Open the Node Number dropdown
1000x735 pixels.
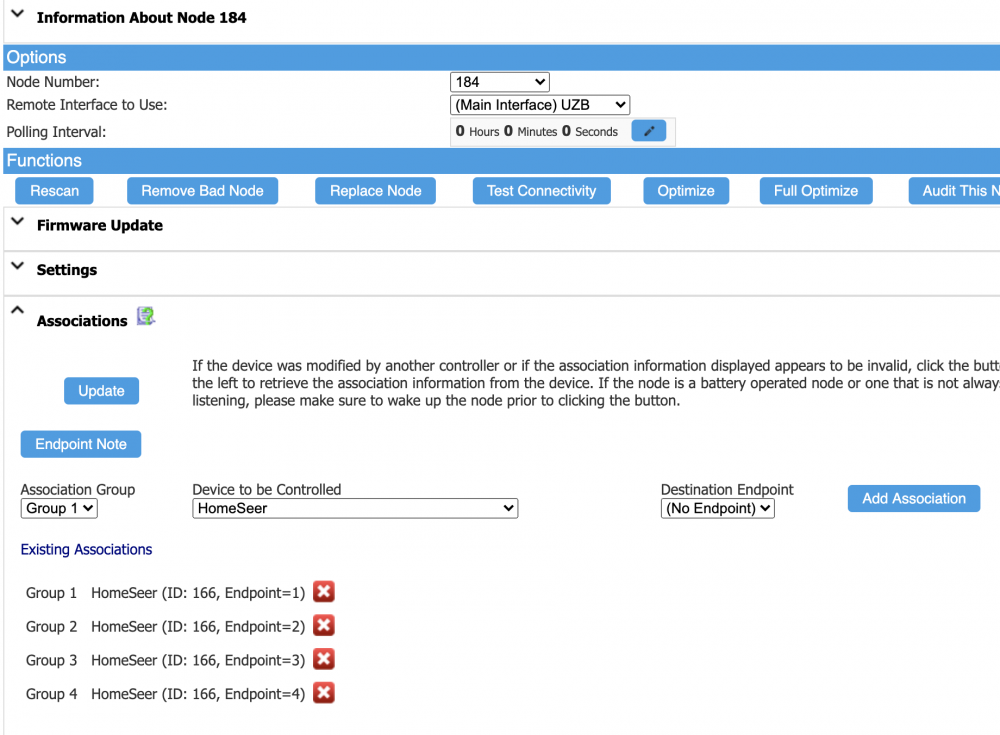tap(500, 82)
